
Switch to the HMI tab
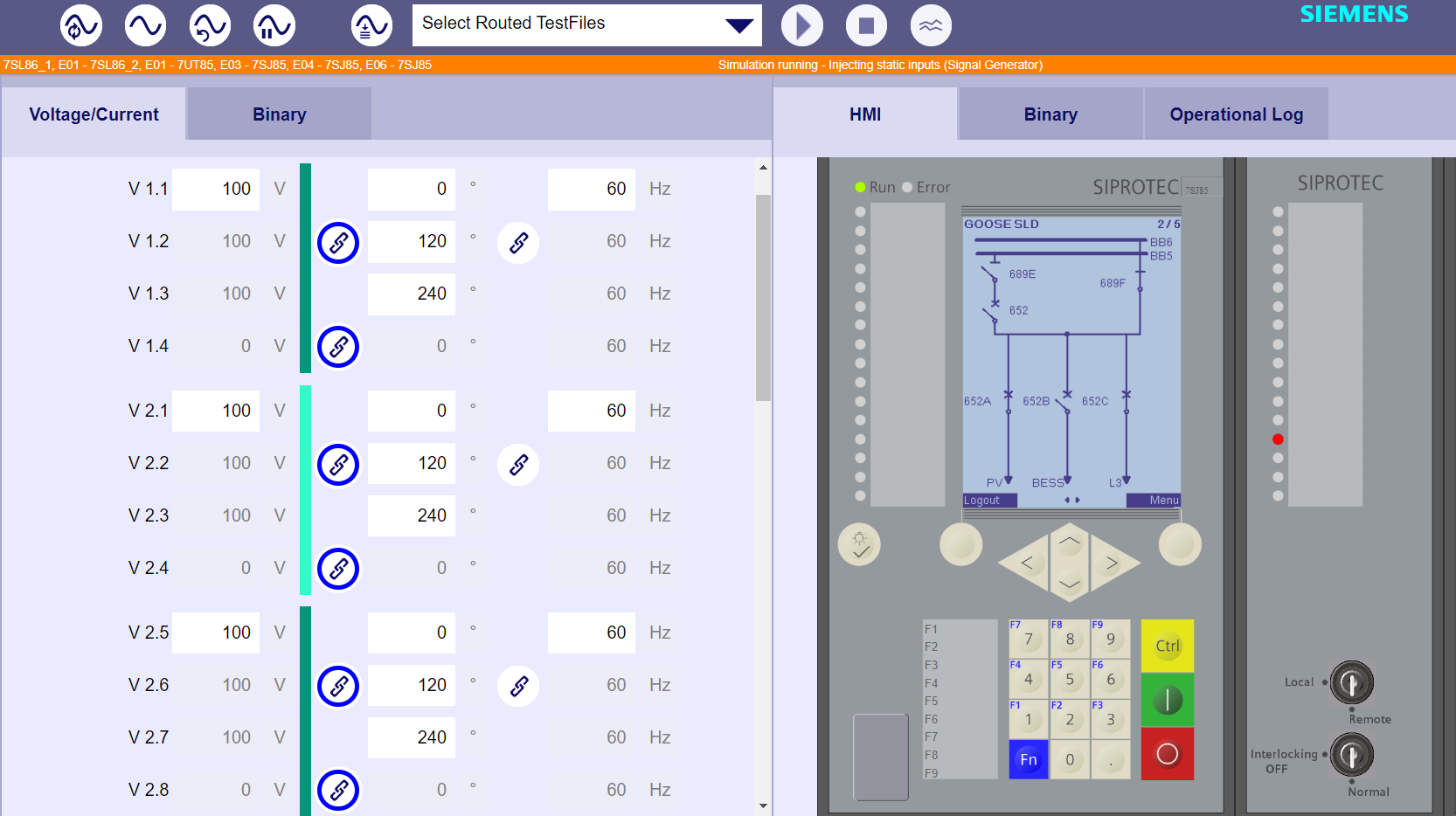click(865, 114)
